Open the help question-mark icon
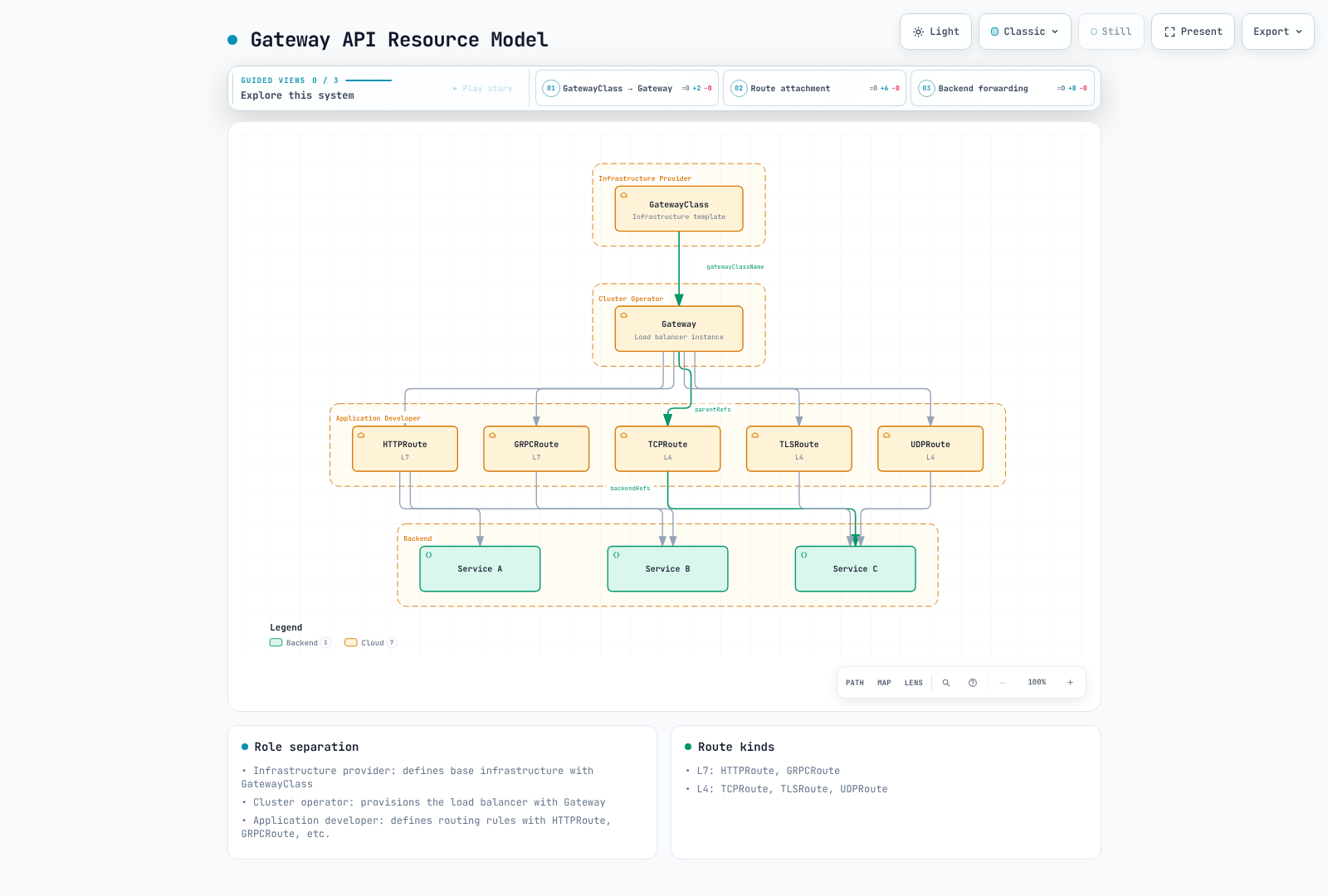This screenshot has height=896, width=1328. click(973, 683)
